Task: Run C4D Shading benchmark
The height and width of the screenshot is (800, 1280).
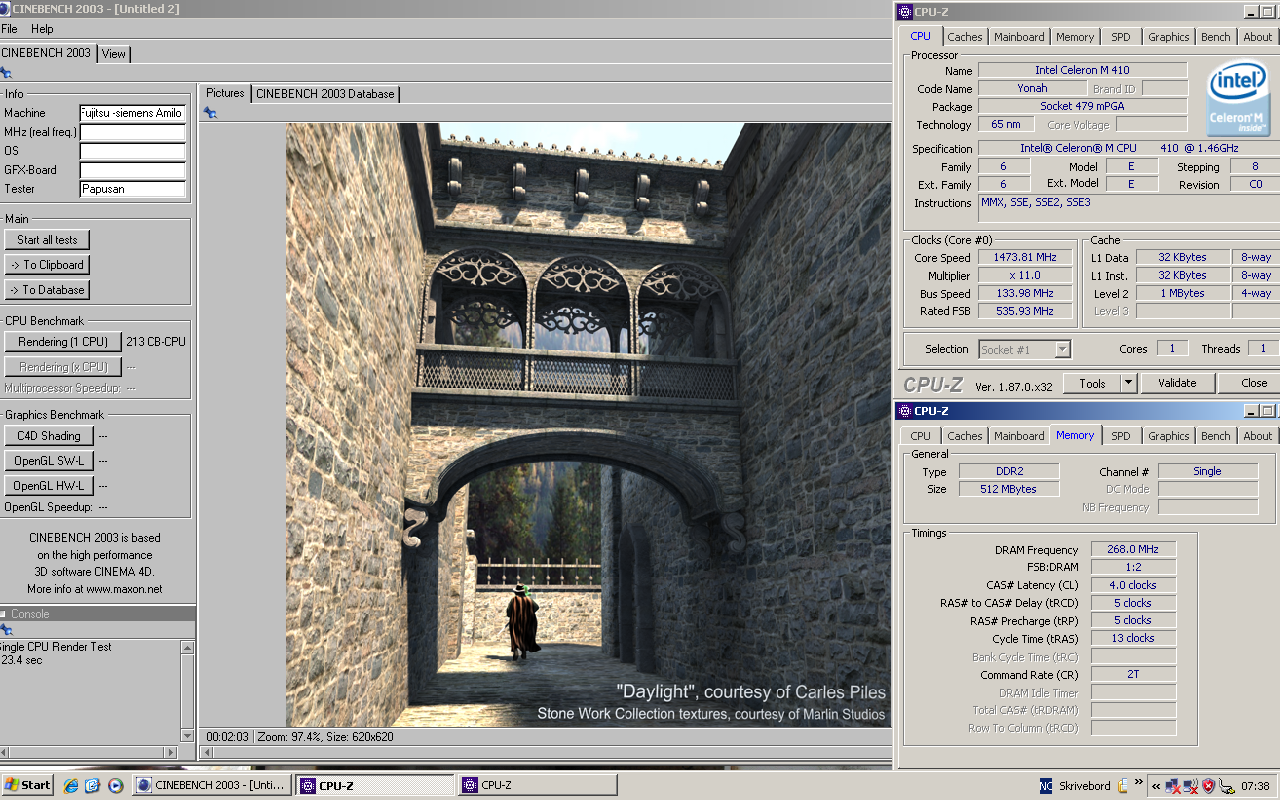Action: [x=49, y=436]
